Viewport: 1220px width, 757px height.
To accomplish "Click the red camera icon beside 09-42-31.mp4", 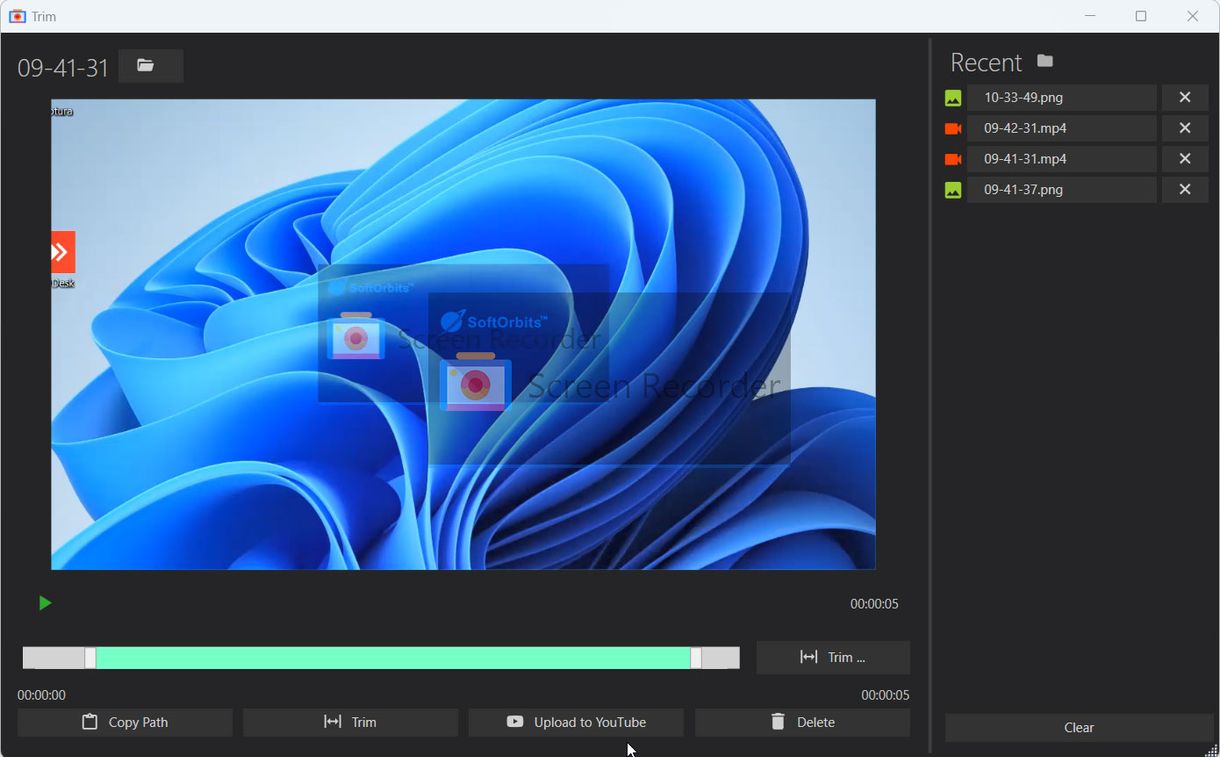I will (952, 128).
